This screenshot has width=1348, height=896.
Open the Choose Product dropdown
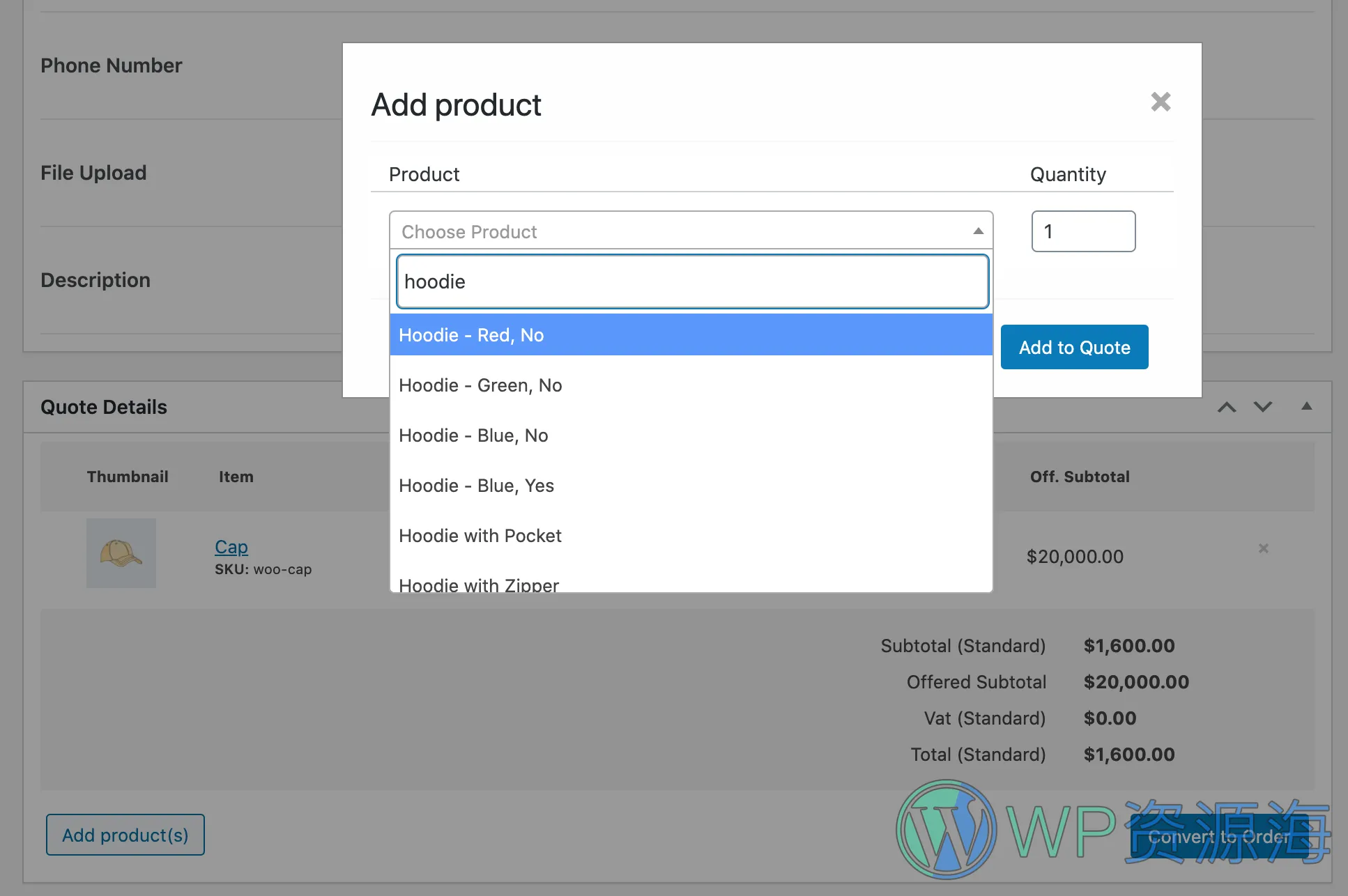pyautogui.click(x=691, y=231)
